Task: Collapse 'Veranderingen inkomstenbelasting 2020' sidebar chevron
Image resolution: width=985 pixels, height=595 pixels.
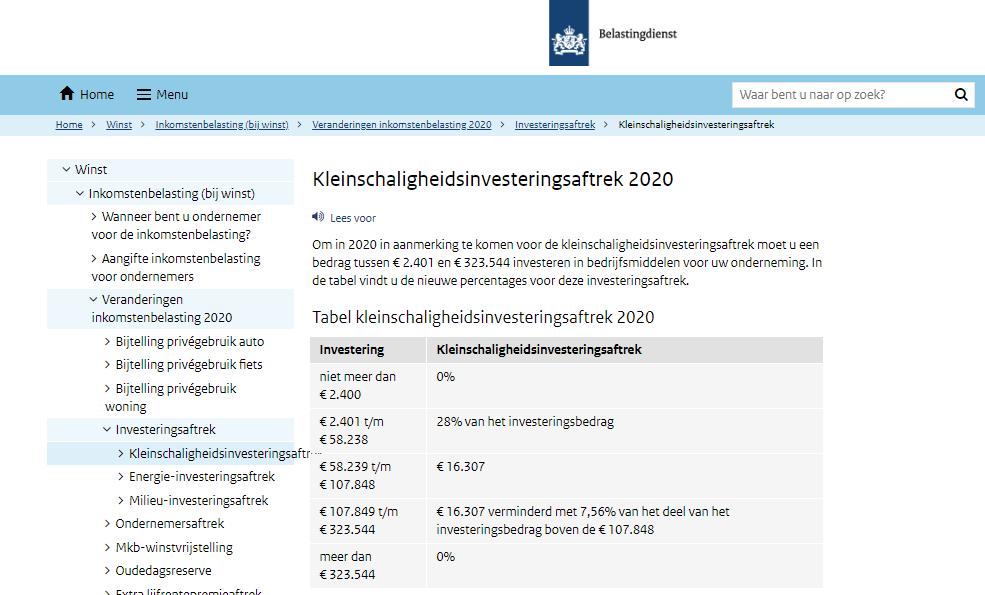Action: point(94,300)
